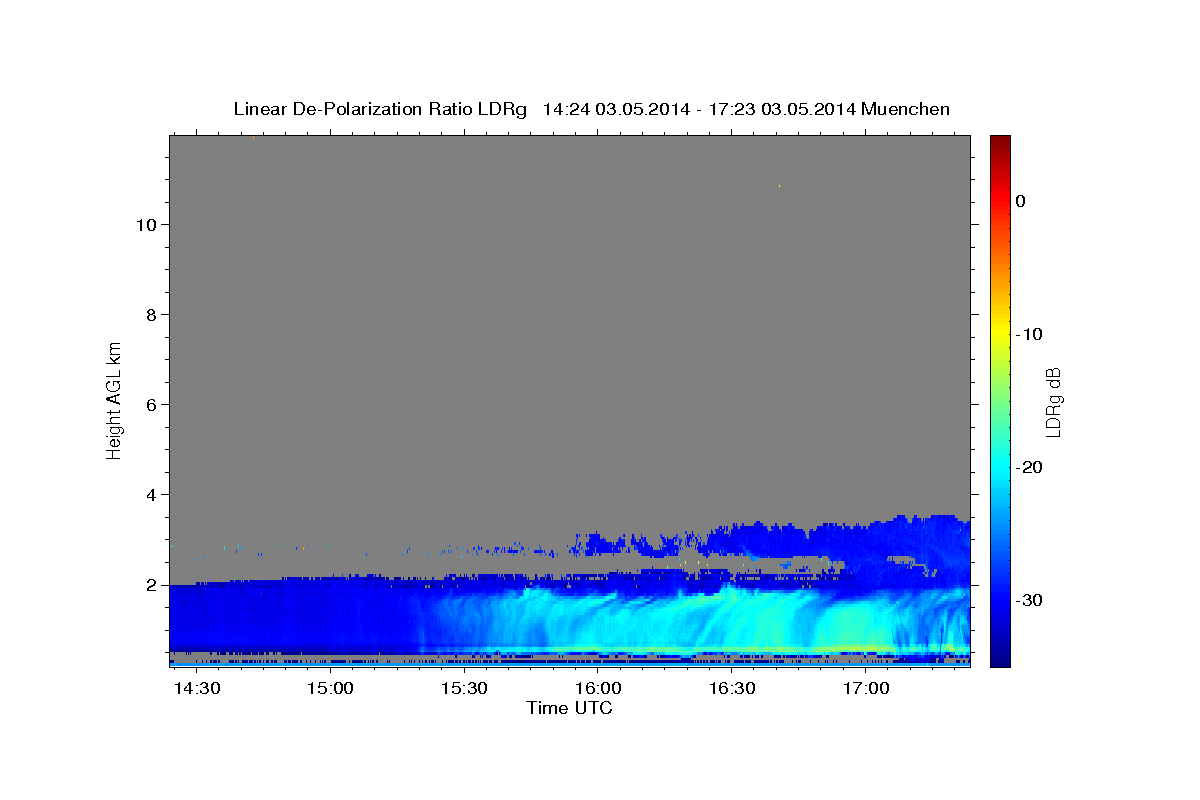Click the height tick label 8
This screenshot has width=1200, height=800.
(x=151, y=315)
